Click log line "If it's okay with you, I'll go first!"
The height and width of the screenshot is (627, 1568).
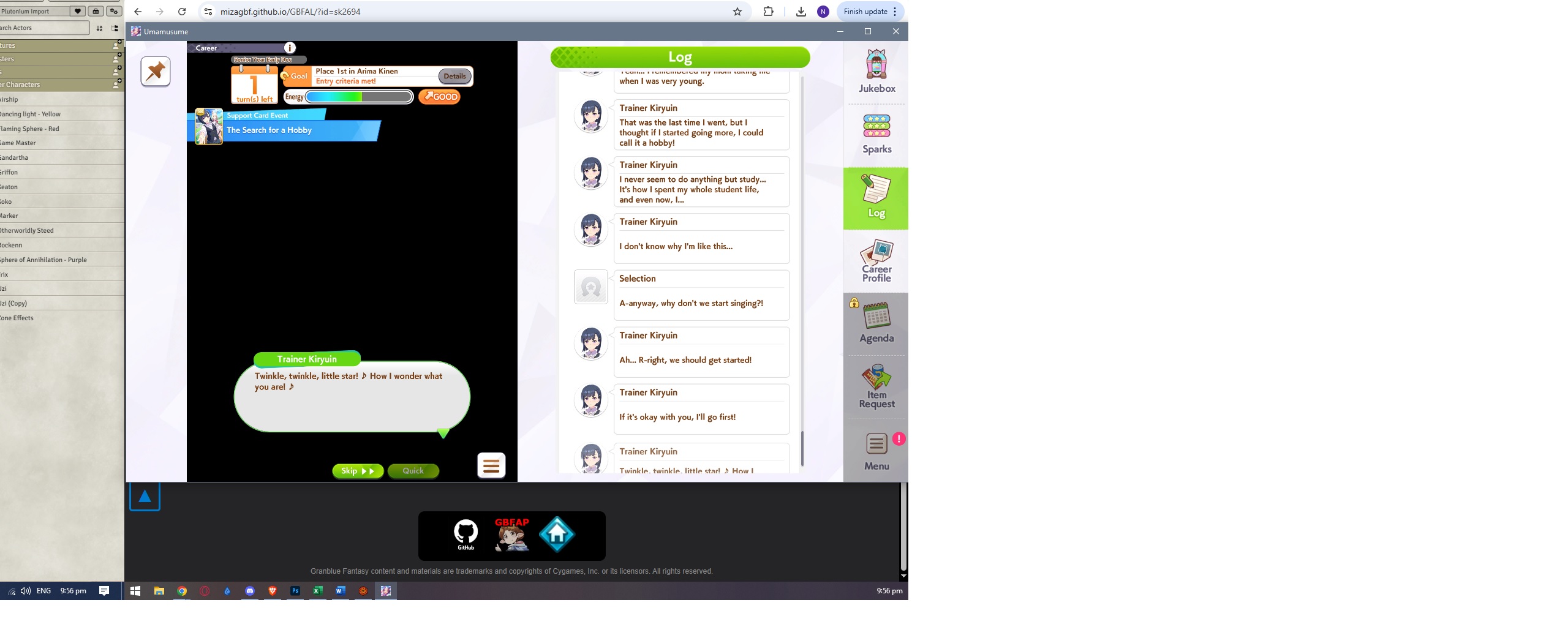[677, 417]
